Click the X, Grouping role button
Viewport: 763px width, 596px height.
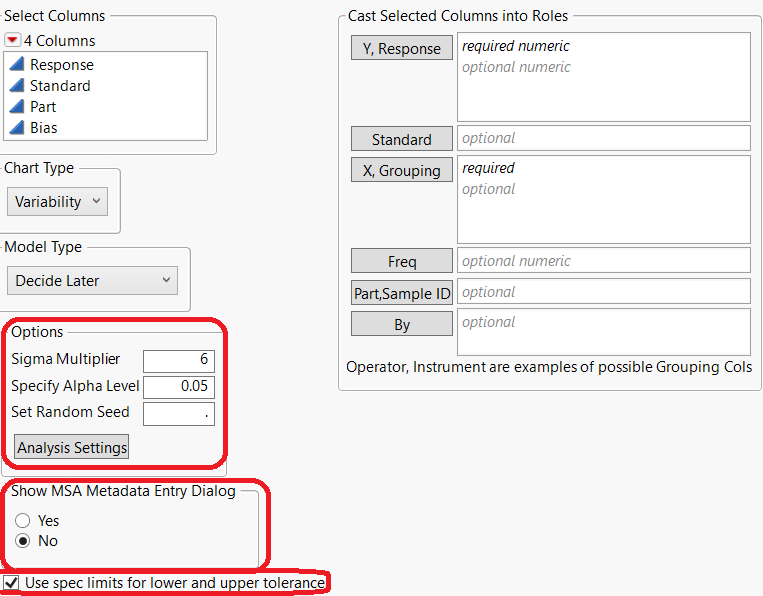point(402,170)
